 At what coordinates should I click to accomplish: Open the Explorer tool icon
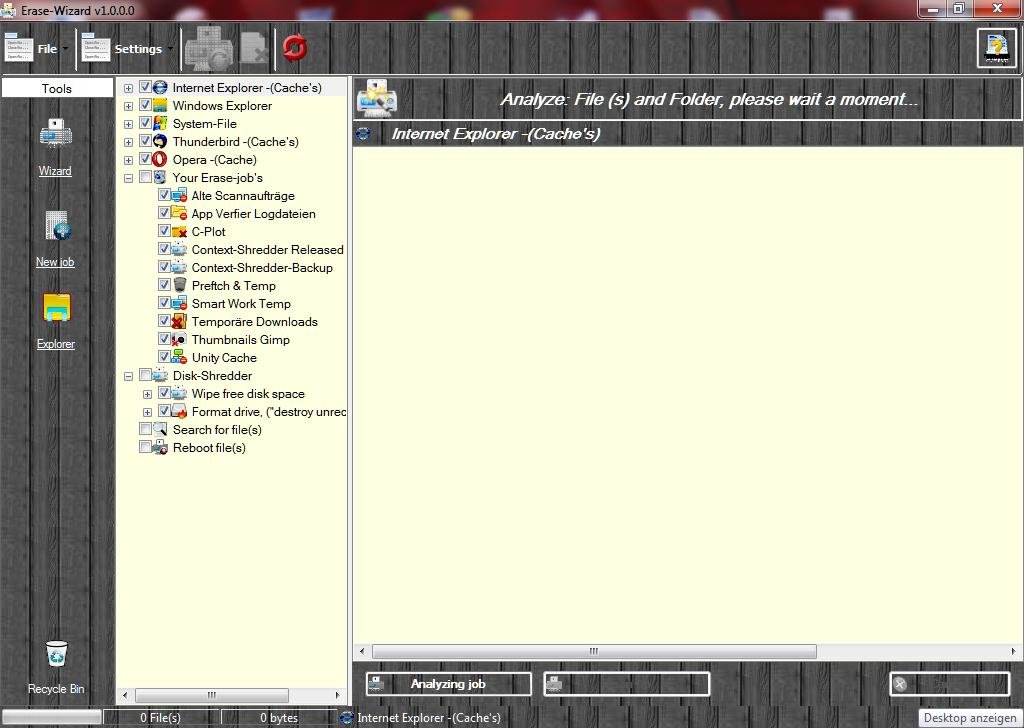57,308
